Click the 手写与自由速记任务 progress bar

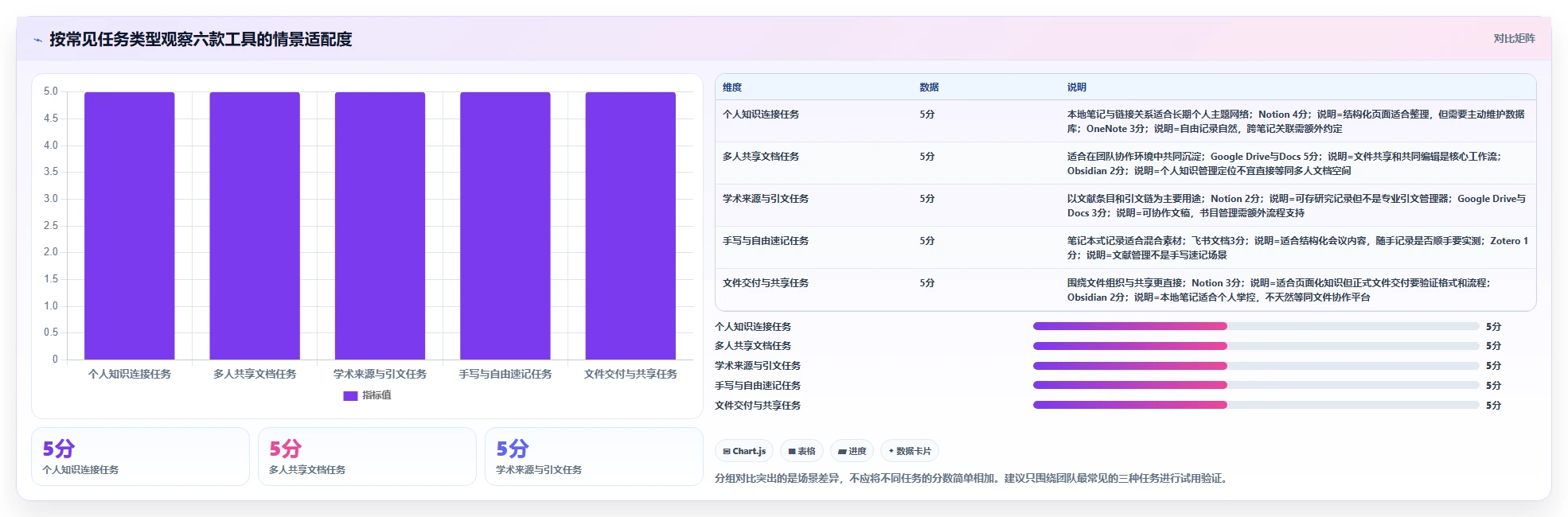(1256, 385)
